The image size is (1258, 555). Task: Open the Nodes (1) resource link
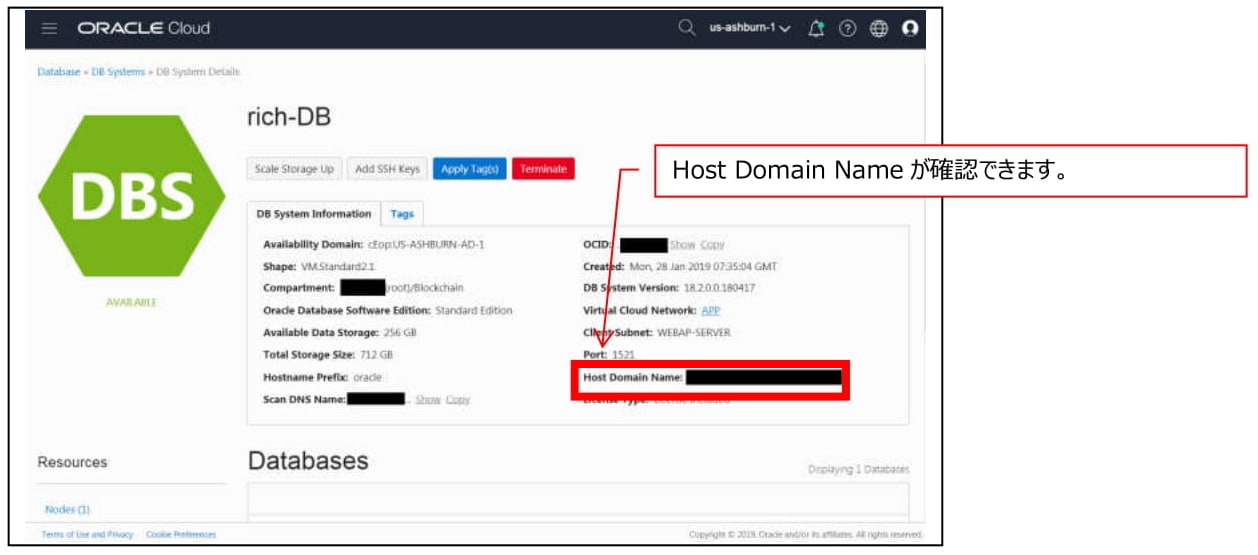[x=67, y=510]
